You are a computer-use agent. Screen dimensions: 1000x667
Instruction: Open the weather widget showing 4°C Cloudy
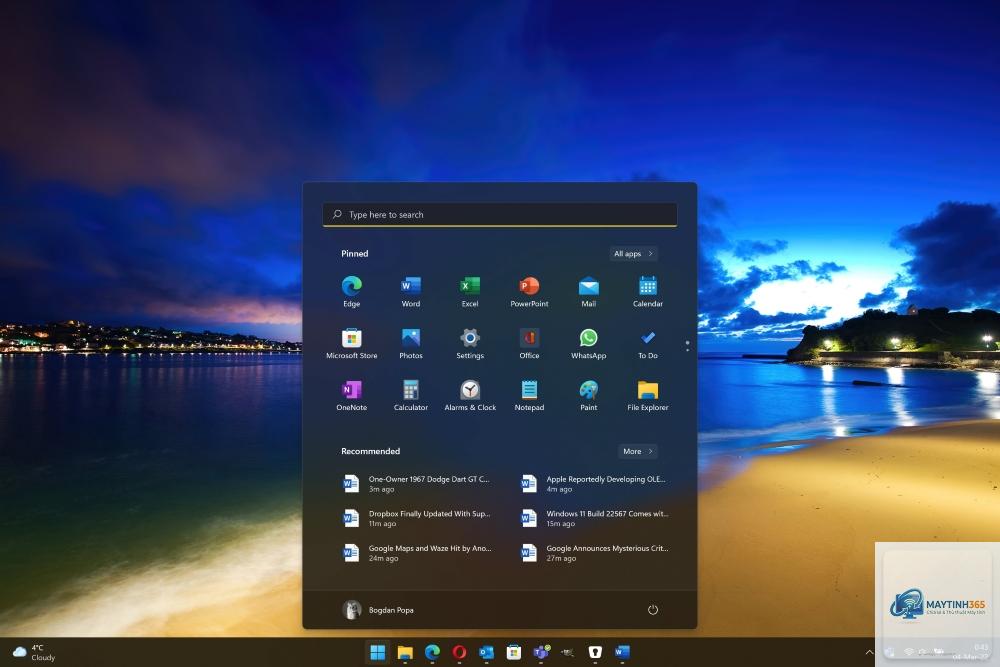pyautogui.click(x=35, y=652)
